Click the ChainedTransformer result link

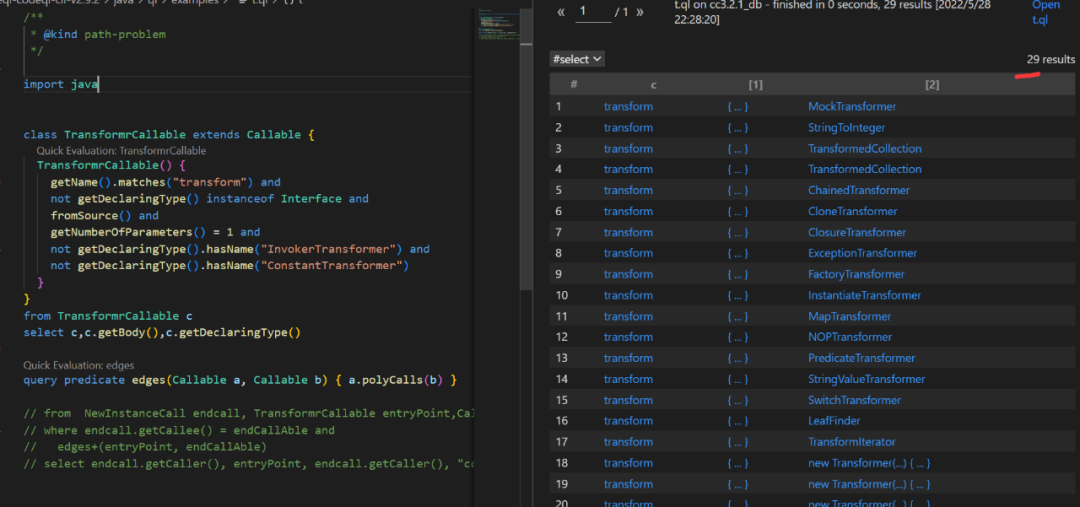[x=858, y=190]
